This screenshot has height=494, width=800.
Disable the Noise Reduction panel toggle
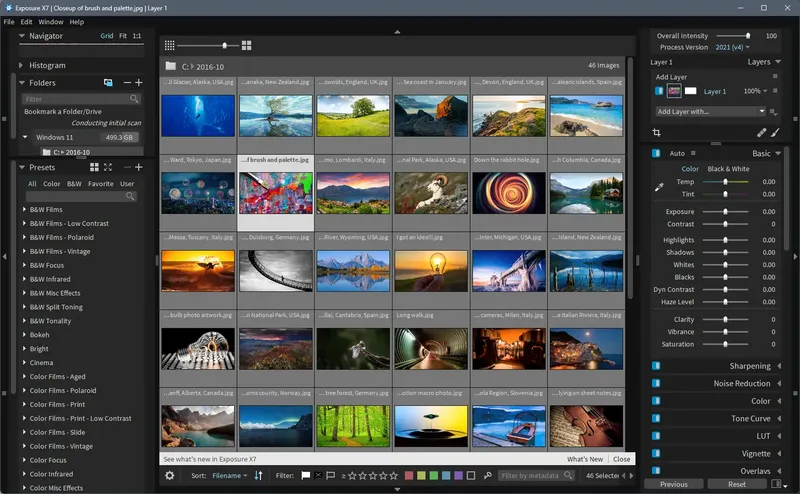pyautogui.click(x=656, y=383)
